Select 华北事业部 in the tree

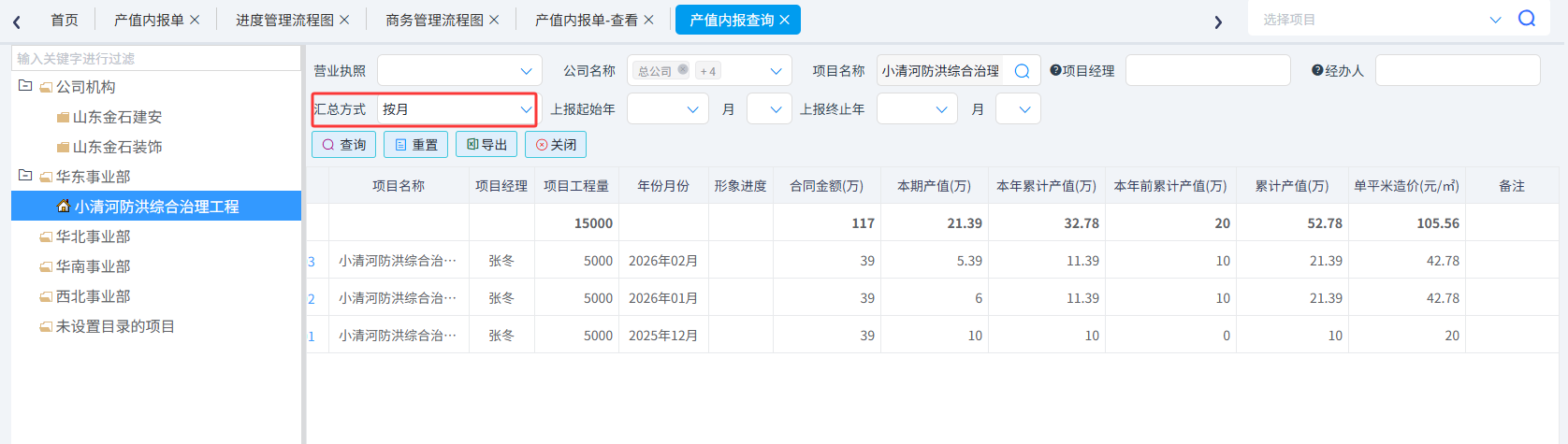(93, 236)
